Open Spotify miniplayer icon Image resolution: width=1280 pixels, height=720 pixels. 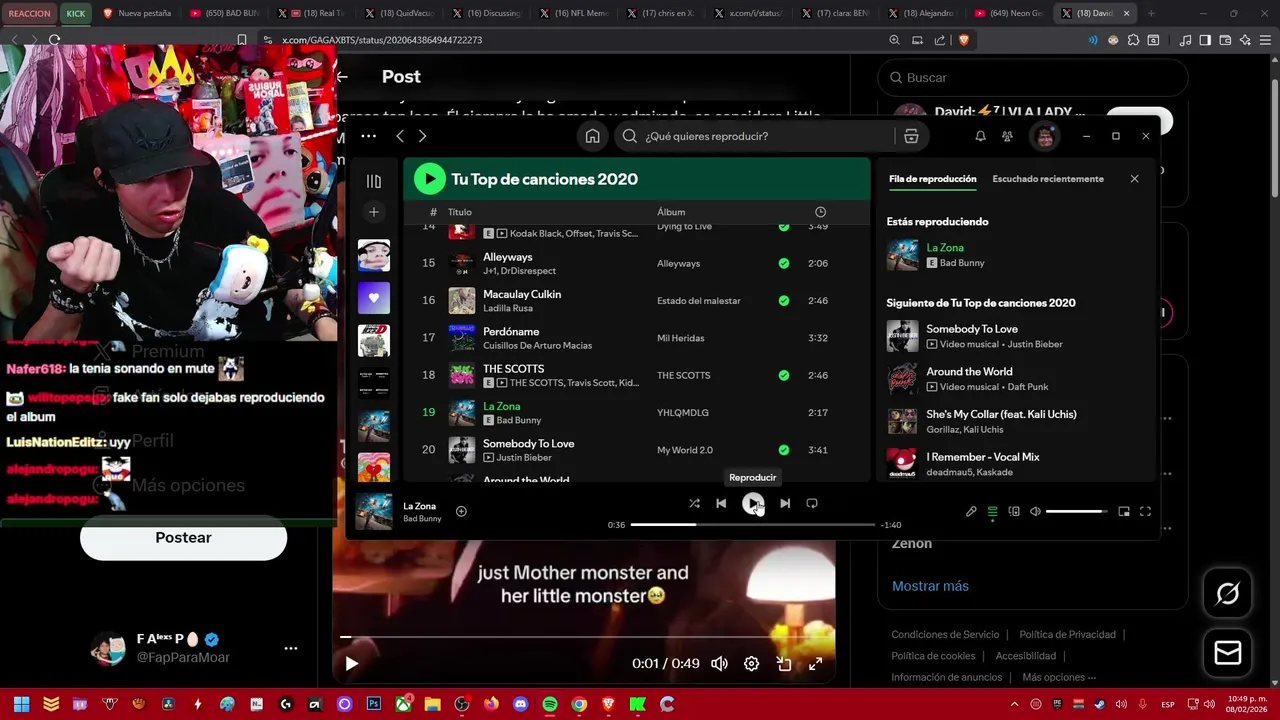[x=1124, y=512]
